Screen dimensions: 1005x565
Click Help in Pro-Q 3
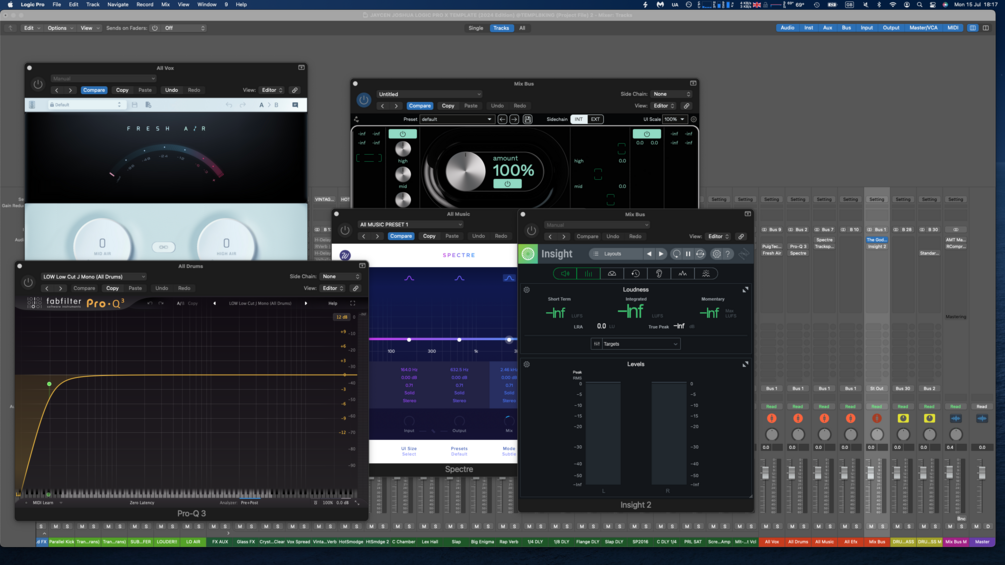pyautogui.click(x=333, y=303)
